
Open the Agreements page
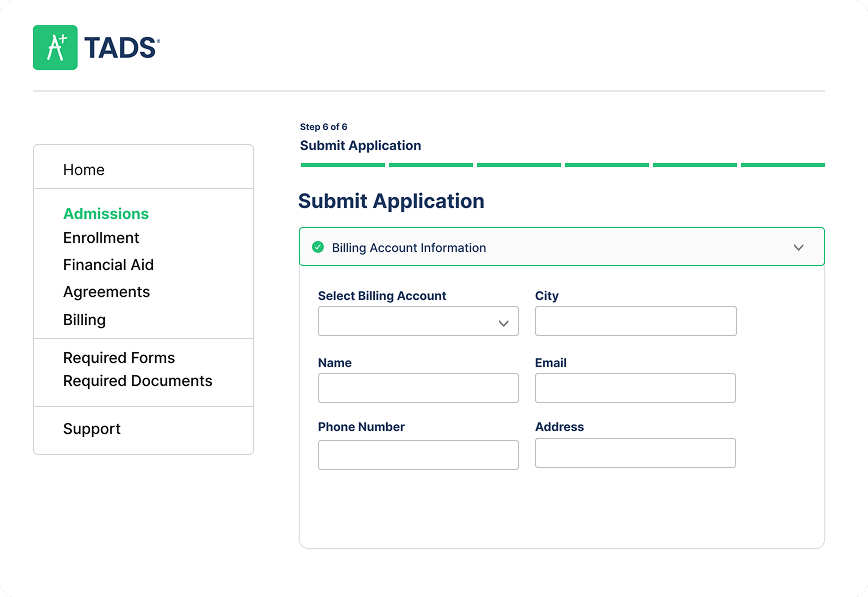tap(106, 292)
